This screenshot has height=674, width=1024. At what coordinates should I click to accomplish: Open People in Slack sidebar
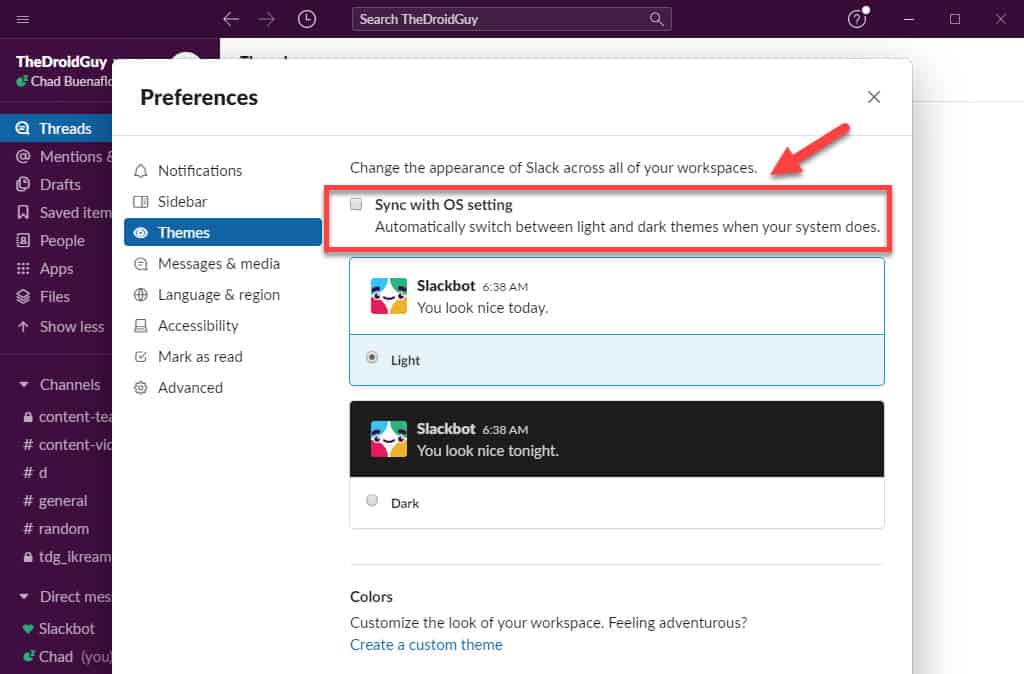tap(56, 241)
